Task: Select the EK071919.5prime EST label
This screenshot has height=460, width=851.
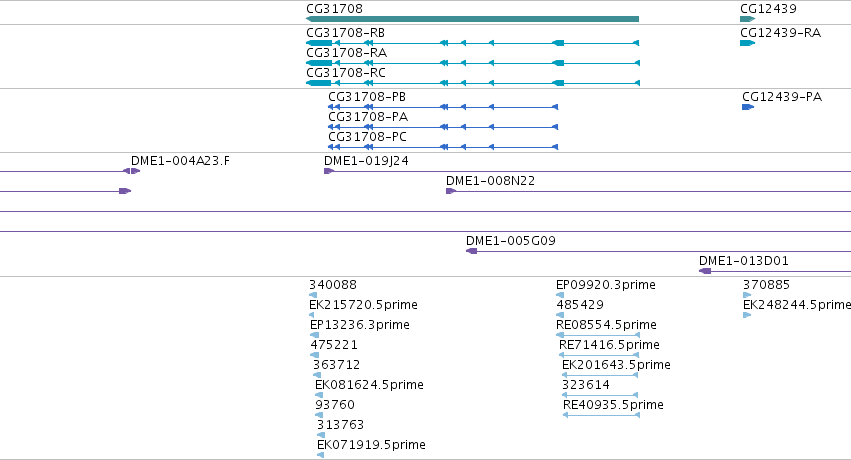Action: point(371,445)
